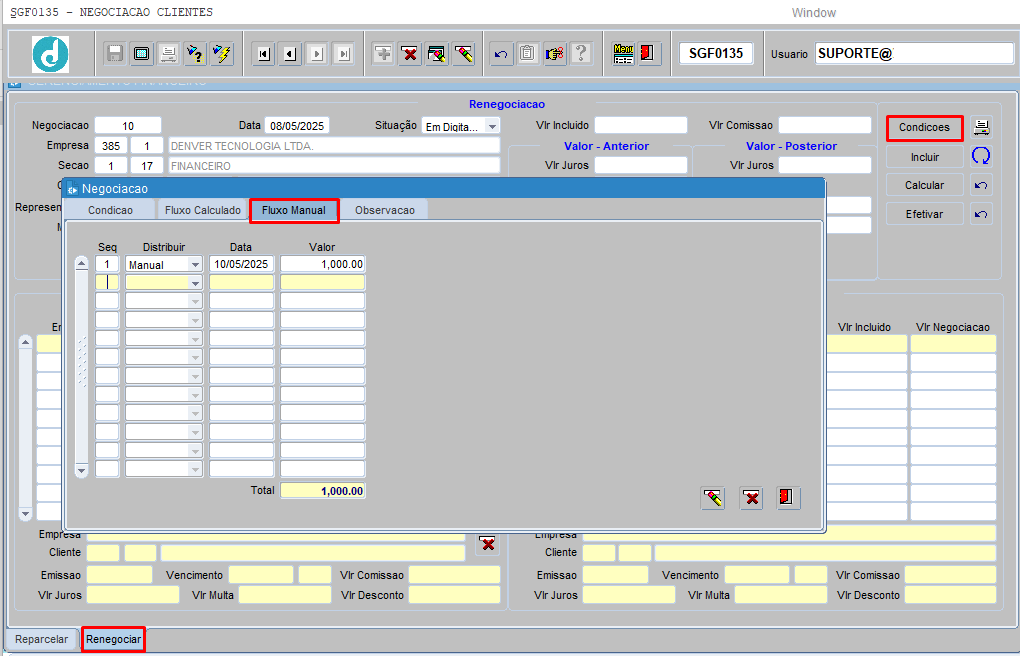Open the Distribuir dropdown in the fourth row
Viewport: 1020px width, 656px height.
click(x=195, y=320)
